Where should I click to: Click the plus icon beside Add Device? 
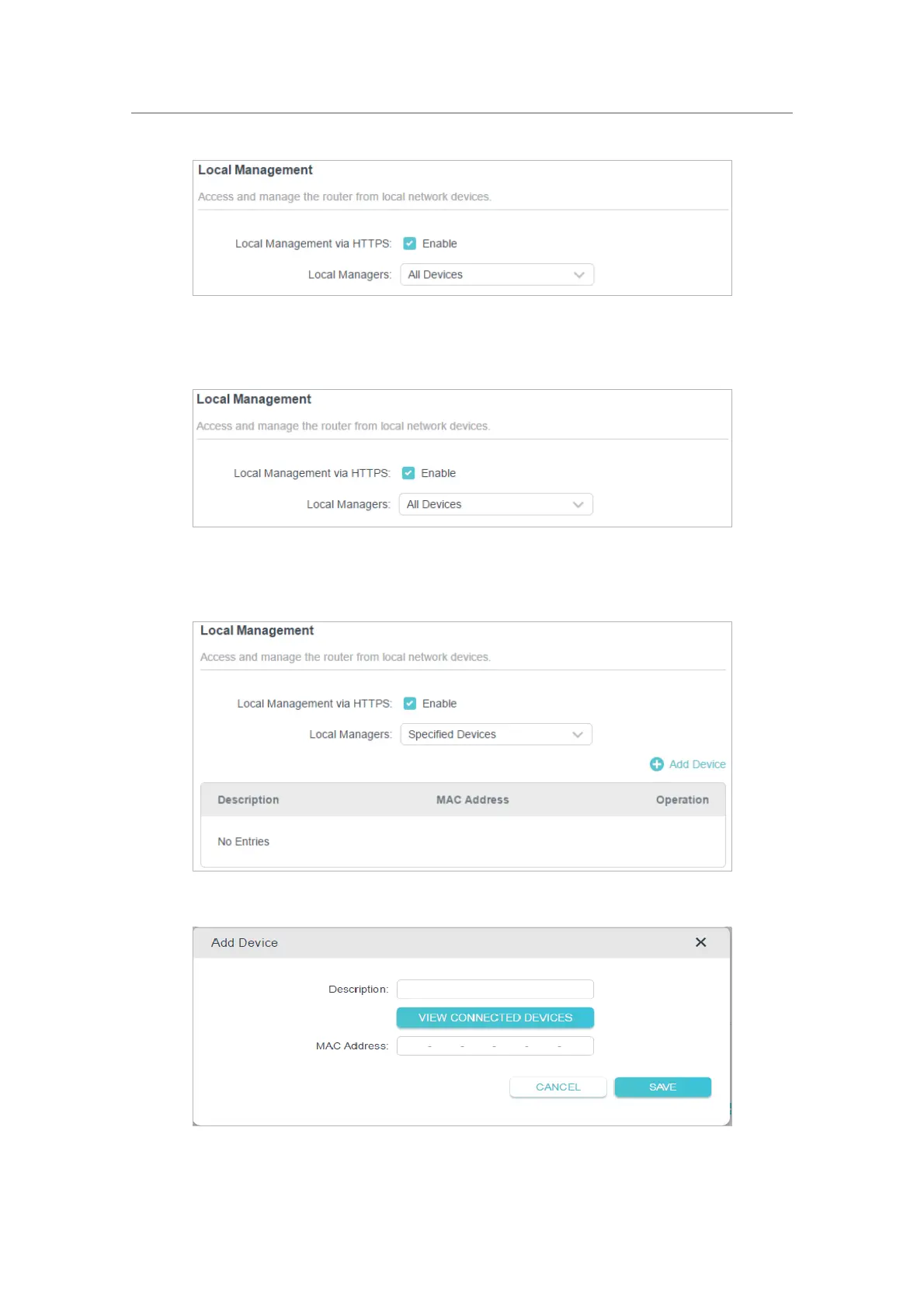[x=657, y=764]
